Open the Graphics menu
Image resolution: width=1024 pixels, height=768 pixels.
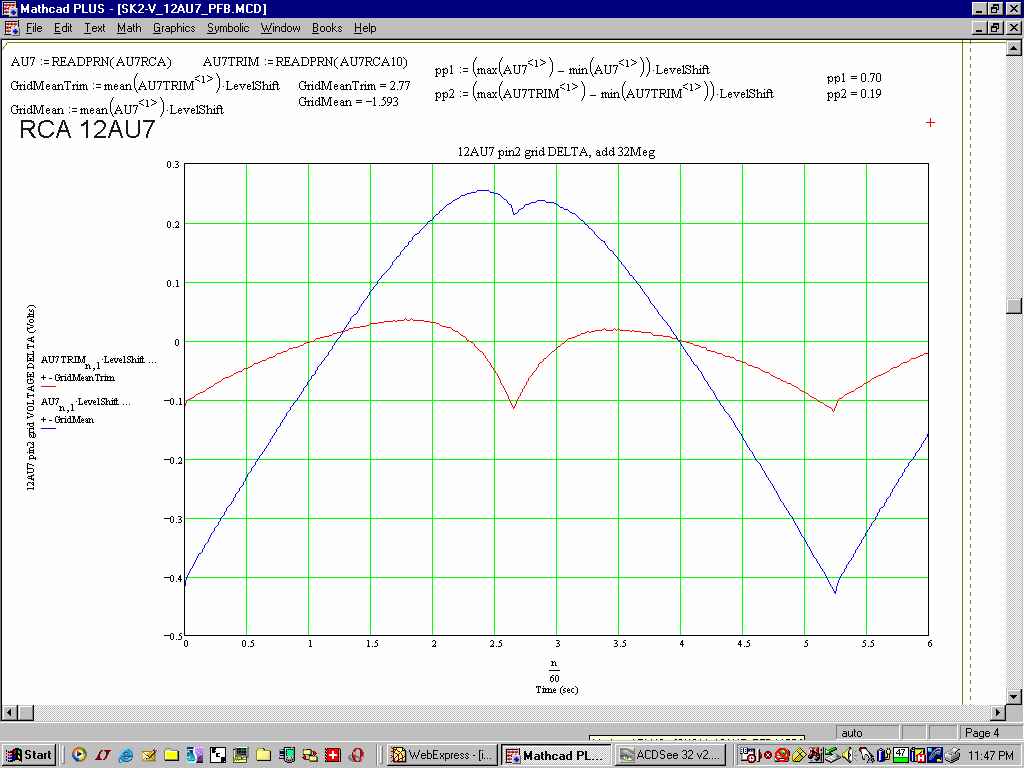pos(174,28)
